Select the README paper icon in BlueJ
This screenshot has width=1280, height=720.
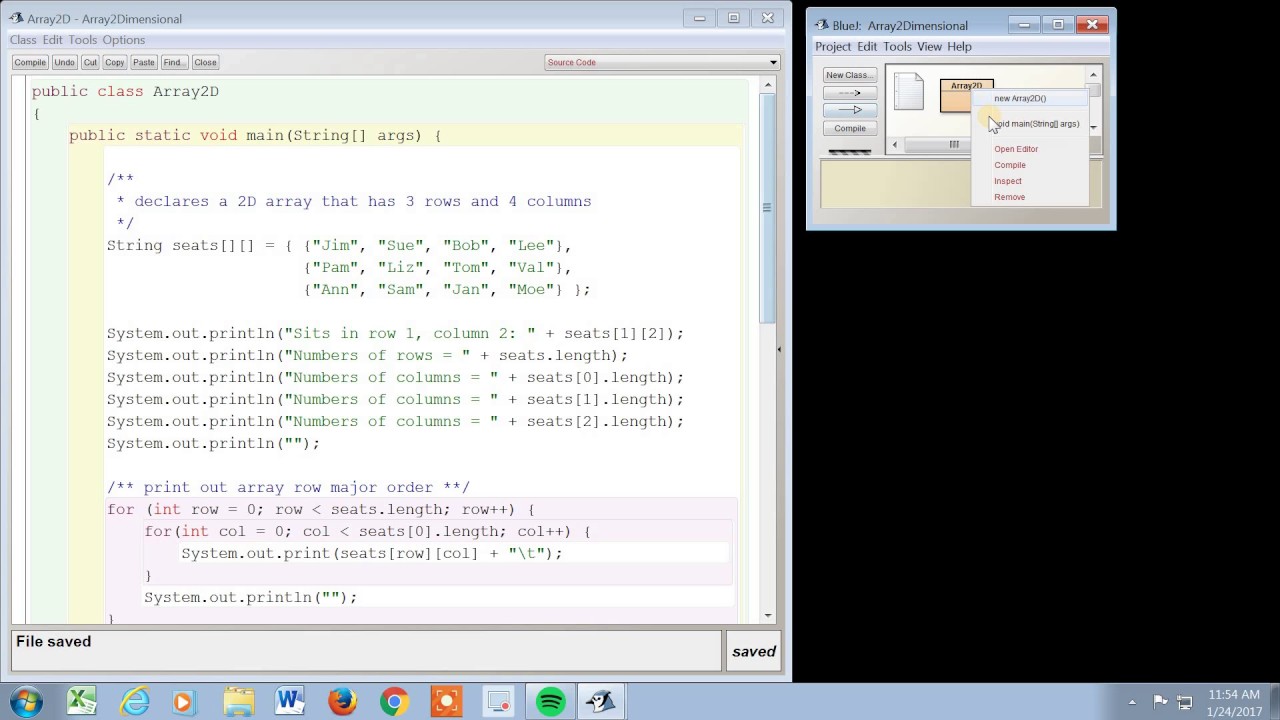tap(908, 91)
